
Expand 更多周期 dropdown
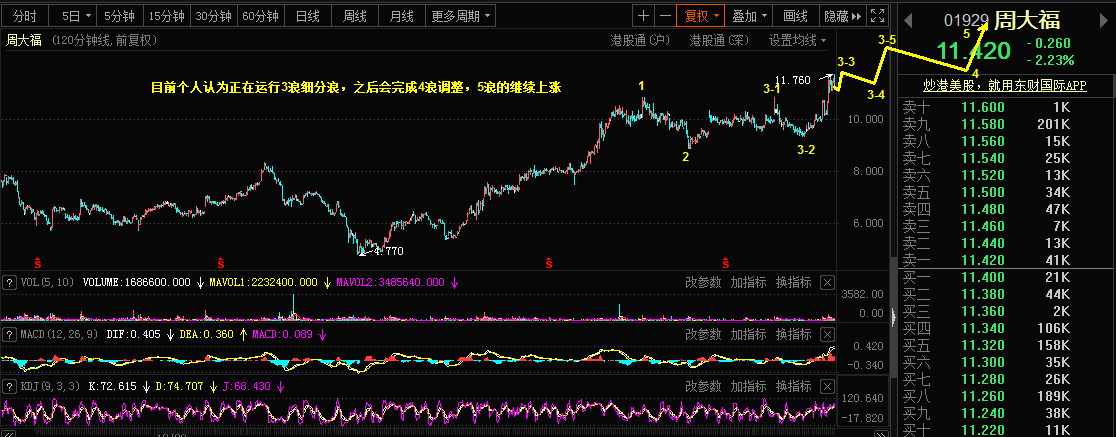point(460,16)
